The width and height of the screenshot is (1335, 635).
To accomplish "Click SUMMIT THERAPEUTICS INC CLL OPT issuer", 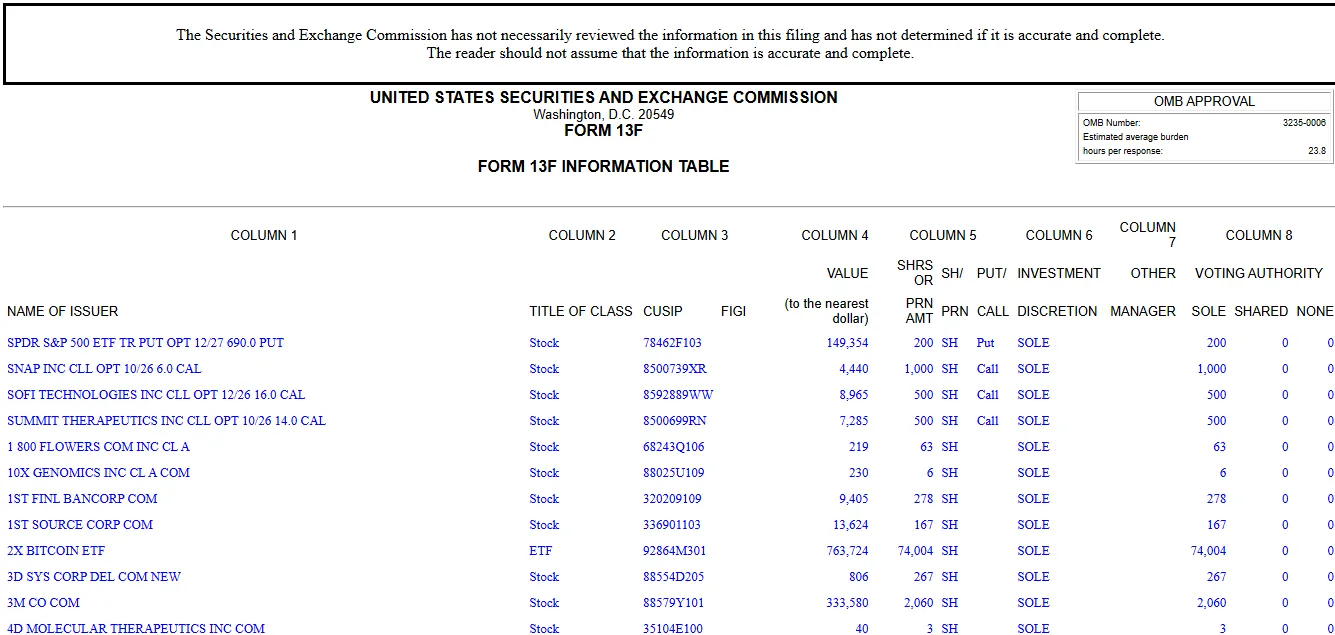I will [166, 421].
